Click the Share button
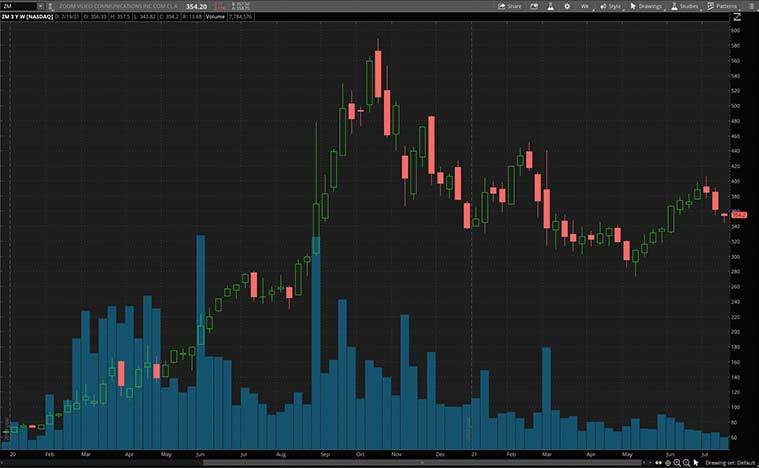Screen dimensions: 759x468 (x=510, y=6)
